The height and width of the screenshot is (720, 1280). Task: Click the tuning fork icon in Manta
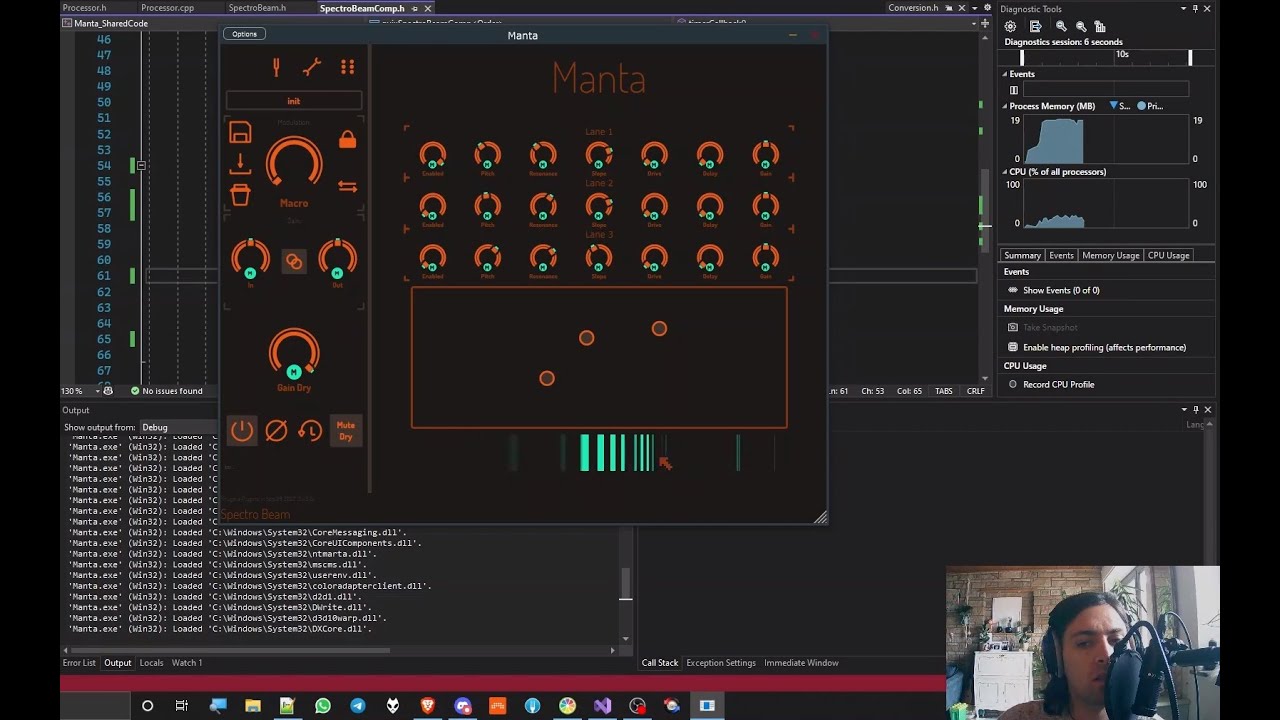pyautogui.click(x=276, y=67)
